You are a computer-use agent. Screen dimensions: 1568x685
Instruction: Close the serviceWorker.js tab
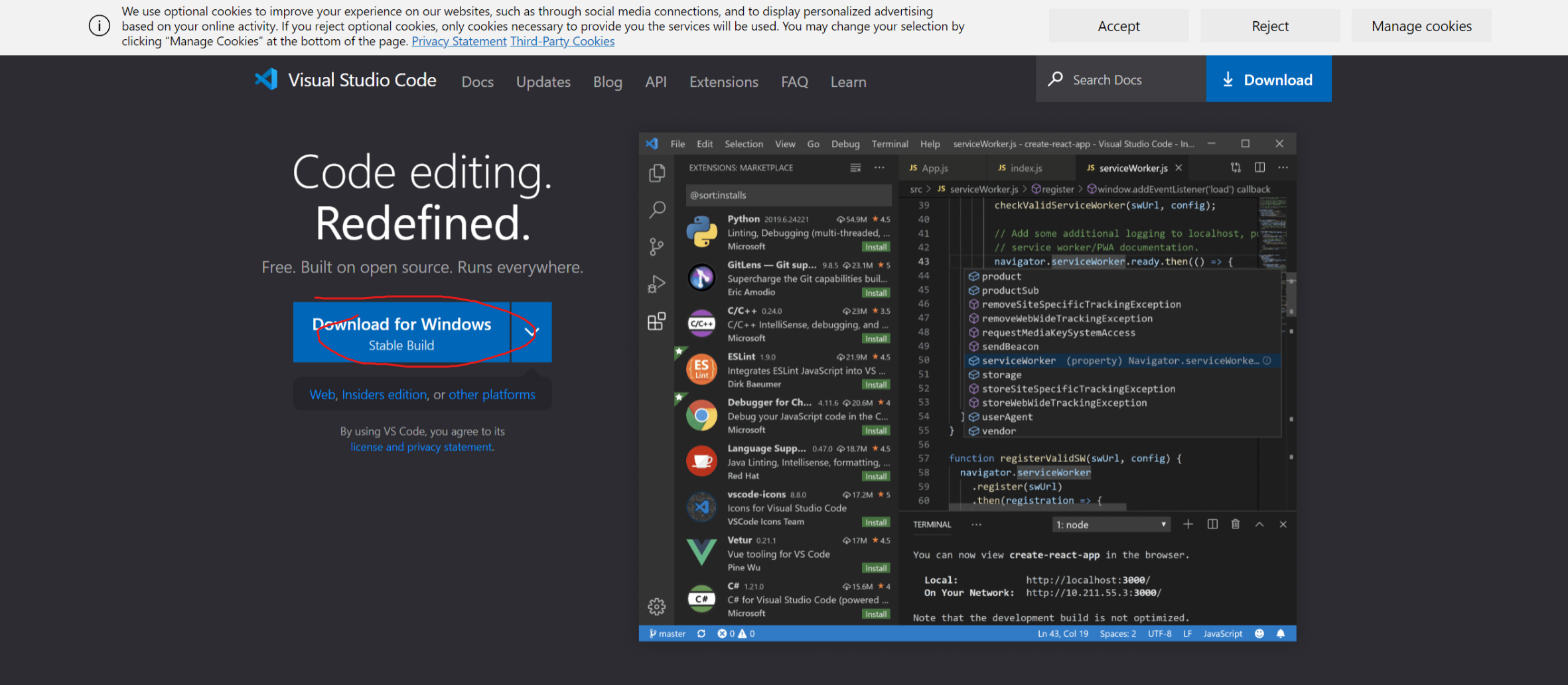click(x=1178, y=168)
